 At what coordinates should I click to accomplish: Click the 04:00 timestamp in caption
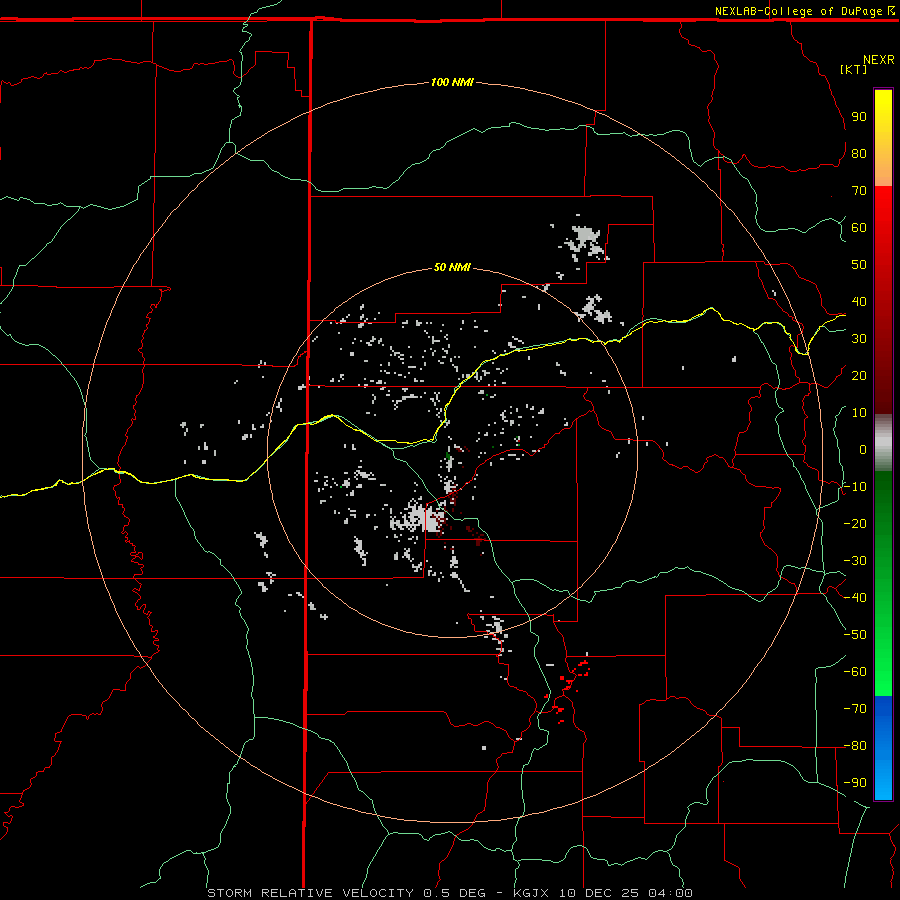670,893
